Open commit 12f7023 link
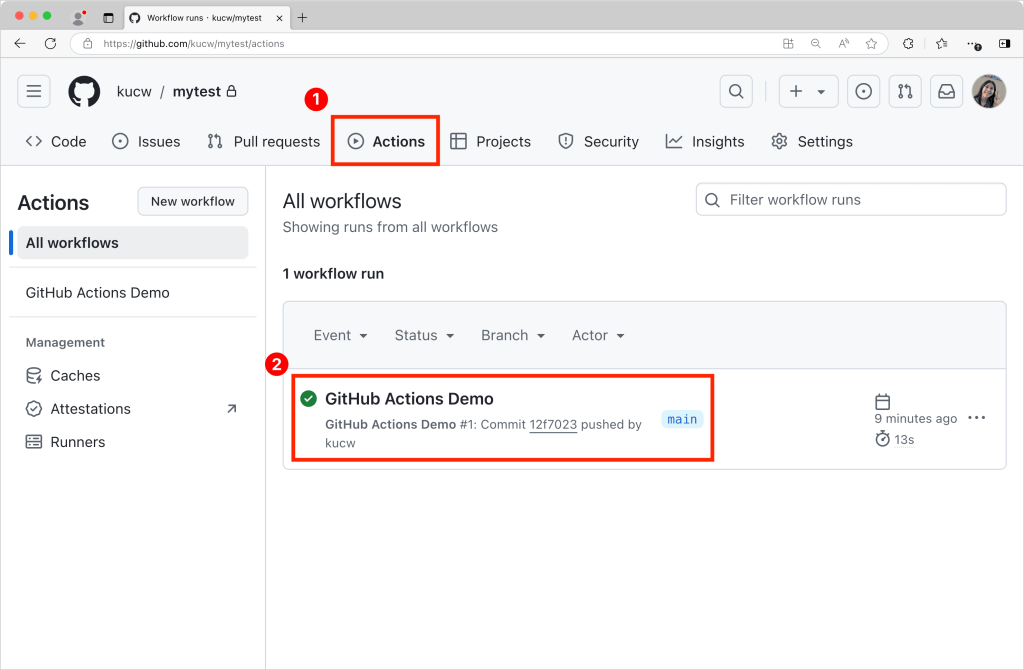The height and width of the screenshot is (670, 1024). [553, 424]
